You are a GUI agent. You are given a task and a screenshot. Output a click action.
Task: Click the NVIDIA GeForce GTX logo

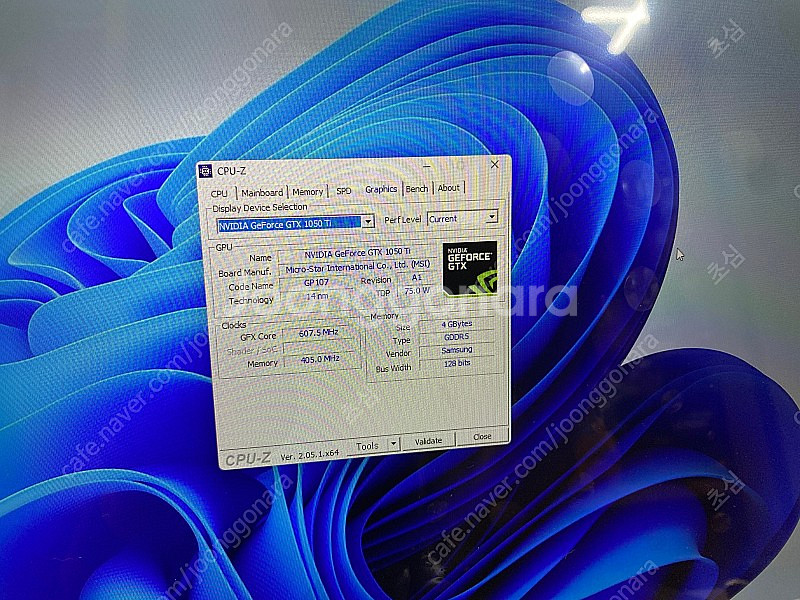(470, 268)
